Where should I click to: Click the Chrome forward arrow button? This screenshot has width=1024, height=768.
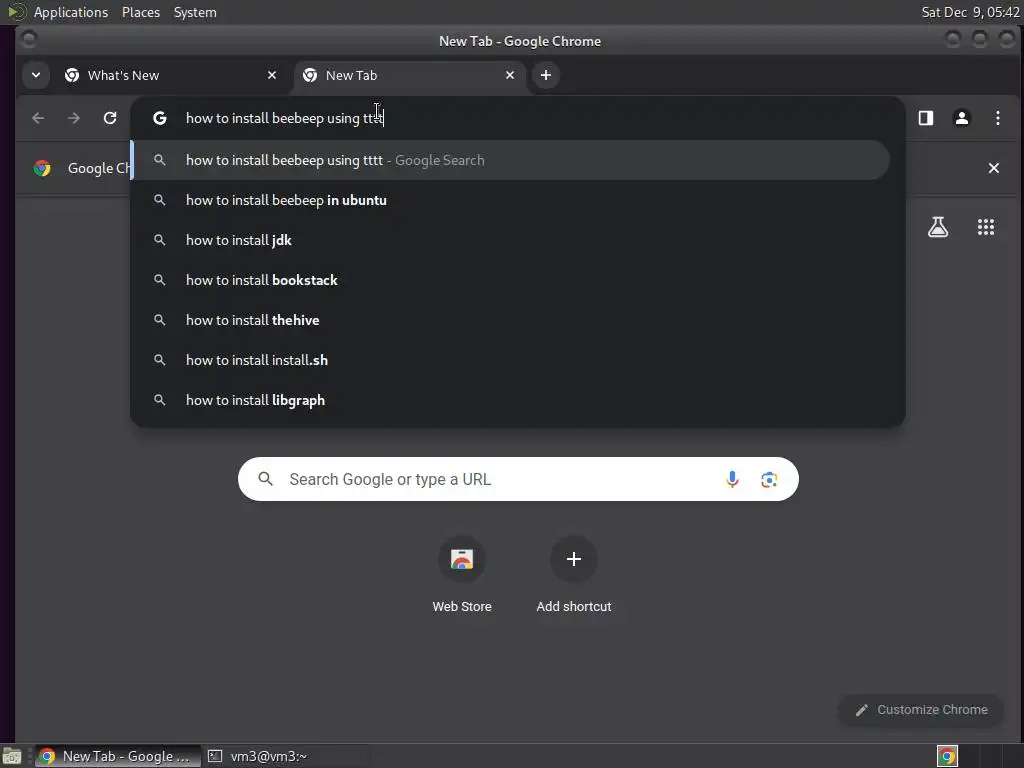(74, 118)
